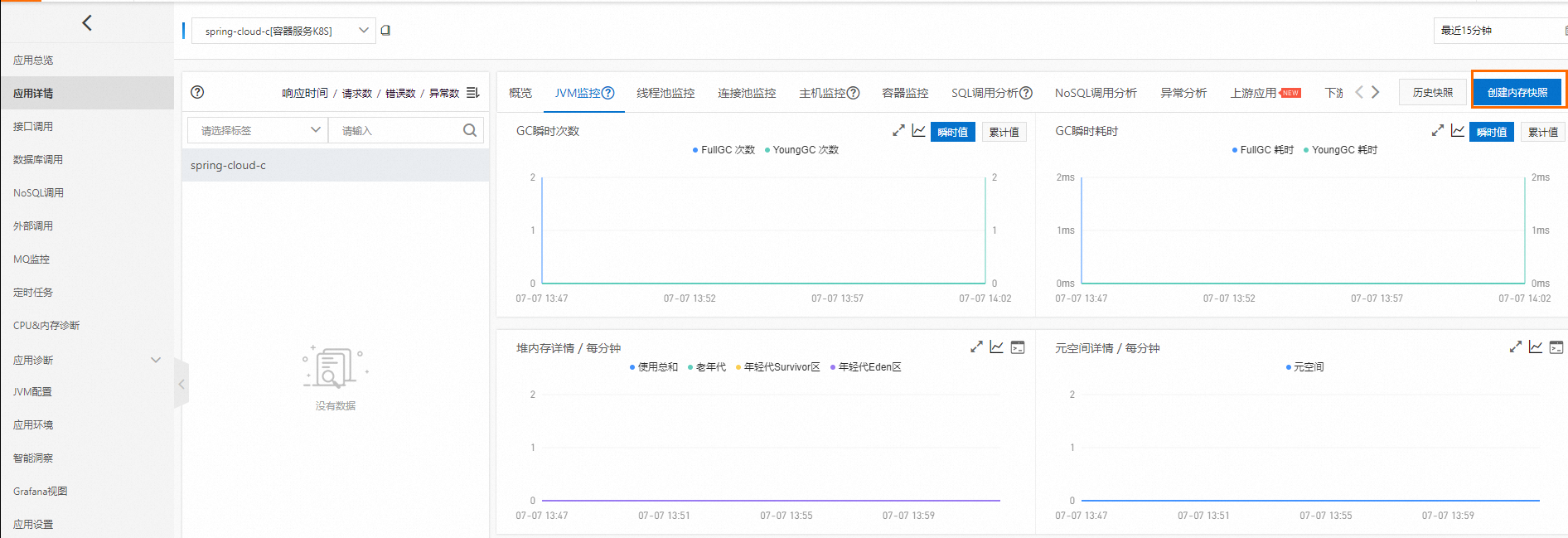The image size is (1568, 538).
Task: Open the line chart icon in 元空间详情
Action: pyautogui.click(x=1536, y=347)
